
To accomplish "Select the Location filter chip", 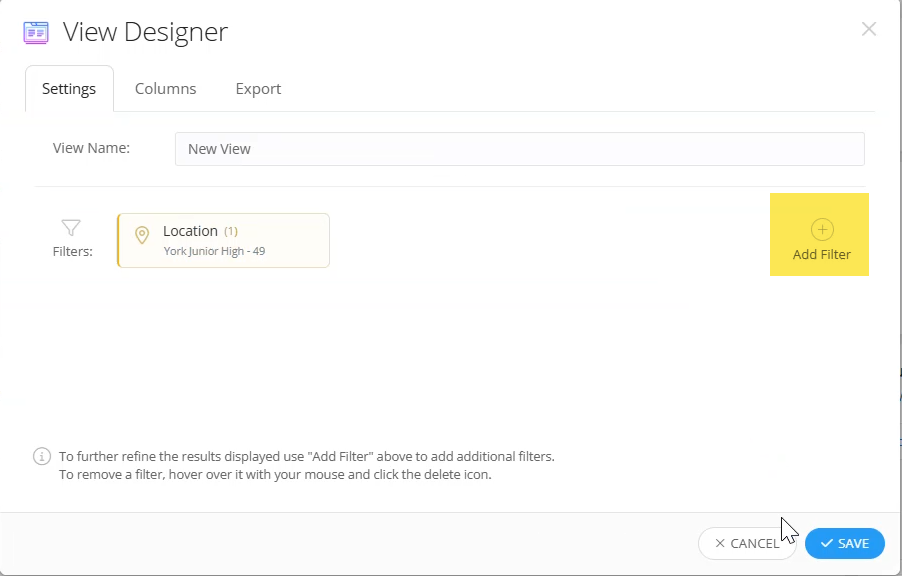I will coord(222,240).
